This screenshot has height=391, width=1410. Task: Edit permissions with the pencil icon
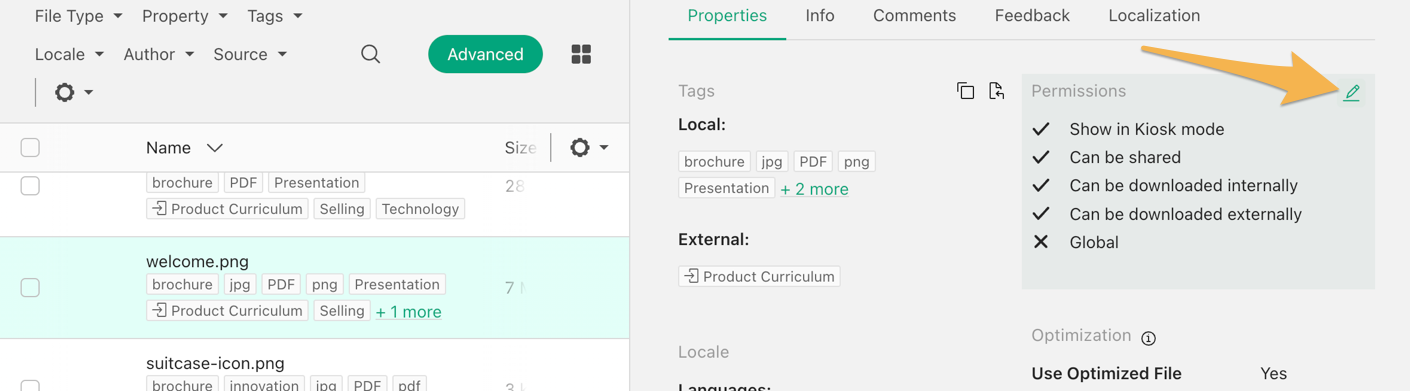click(1352, 92)
